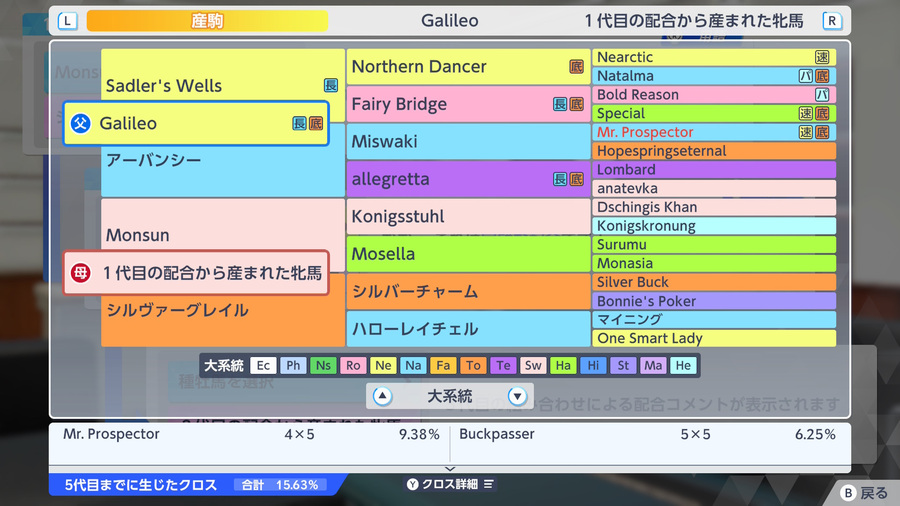Select the Mosella pedigree cell
This screenshot has height=506, width=900.
click(x=468, y=254)
